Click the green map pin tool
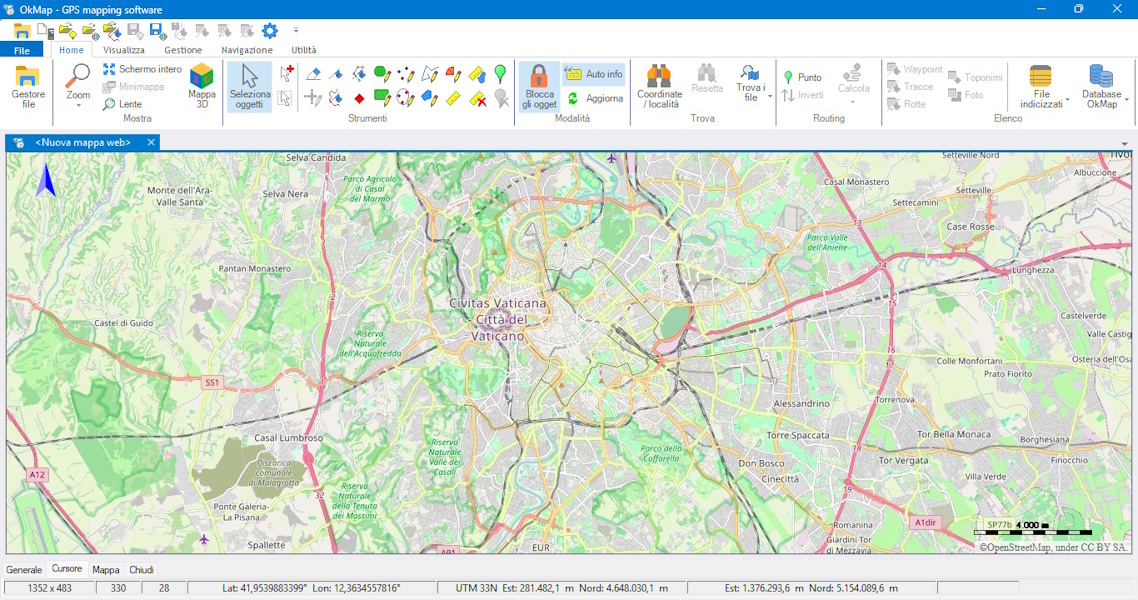The height and width of the screenshot is (600, 1138). (500, 73)
